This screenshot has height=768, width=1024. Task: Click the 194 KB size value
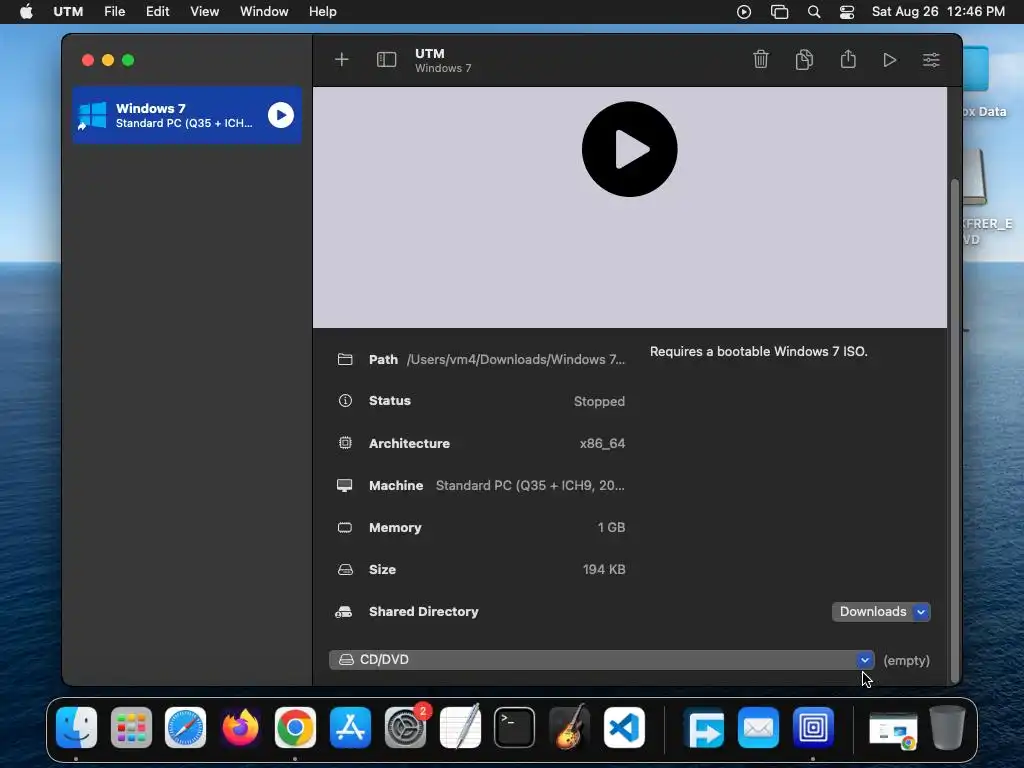tap(604, 569)
